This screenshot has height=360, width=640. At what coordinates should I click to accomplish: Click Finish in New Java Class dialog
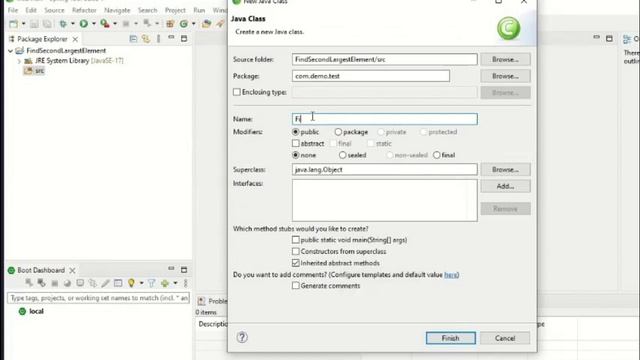pos(451,338)
